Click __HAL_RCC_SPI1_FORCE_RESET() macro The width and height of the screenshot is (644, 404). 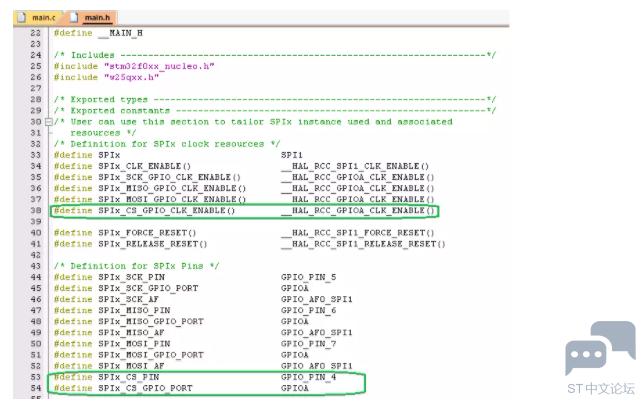pyautogui.click(x=357, y=233)
